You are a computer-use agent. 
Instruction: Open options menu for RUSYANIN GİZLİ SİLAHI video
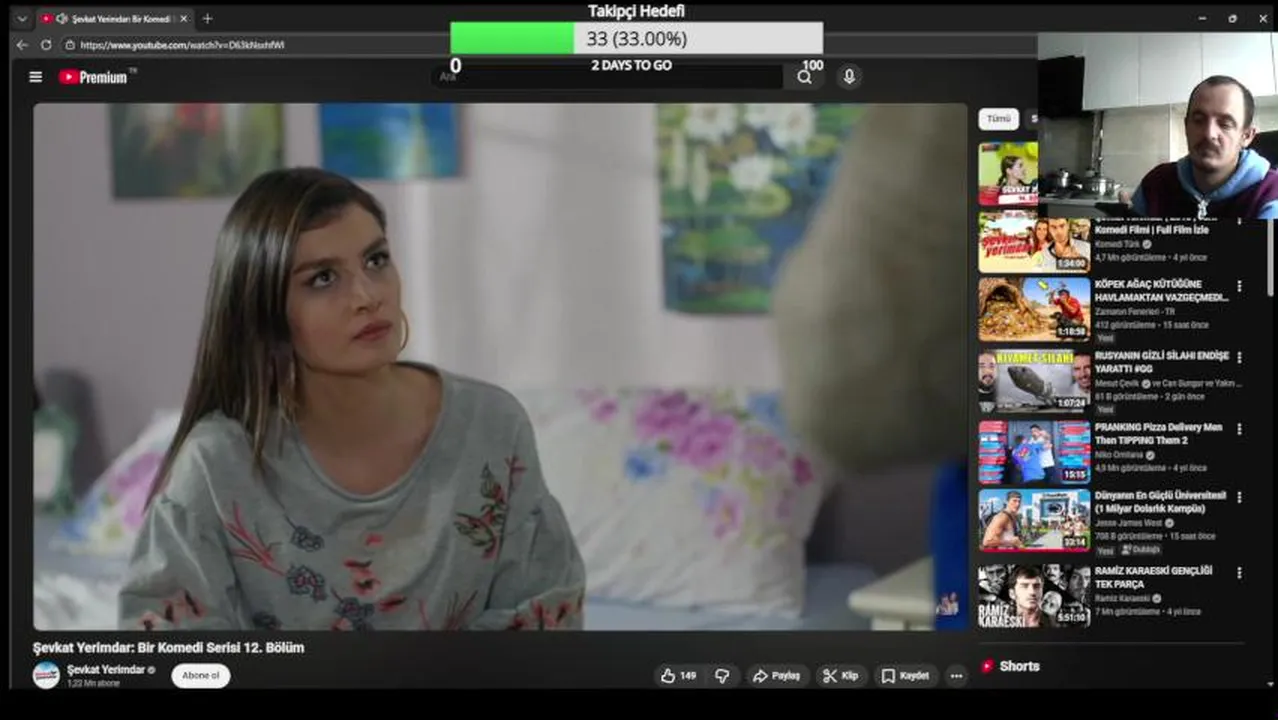[1239, 357]
